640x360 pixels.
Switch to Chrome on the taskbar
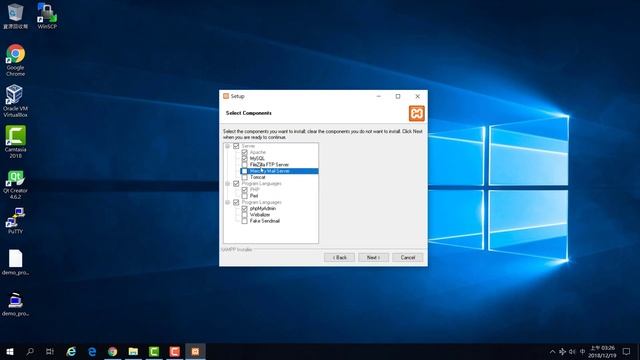coord(113,351)
